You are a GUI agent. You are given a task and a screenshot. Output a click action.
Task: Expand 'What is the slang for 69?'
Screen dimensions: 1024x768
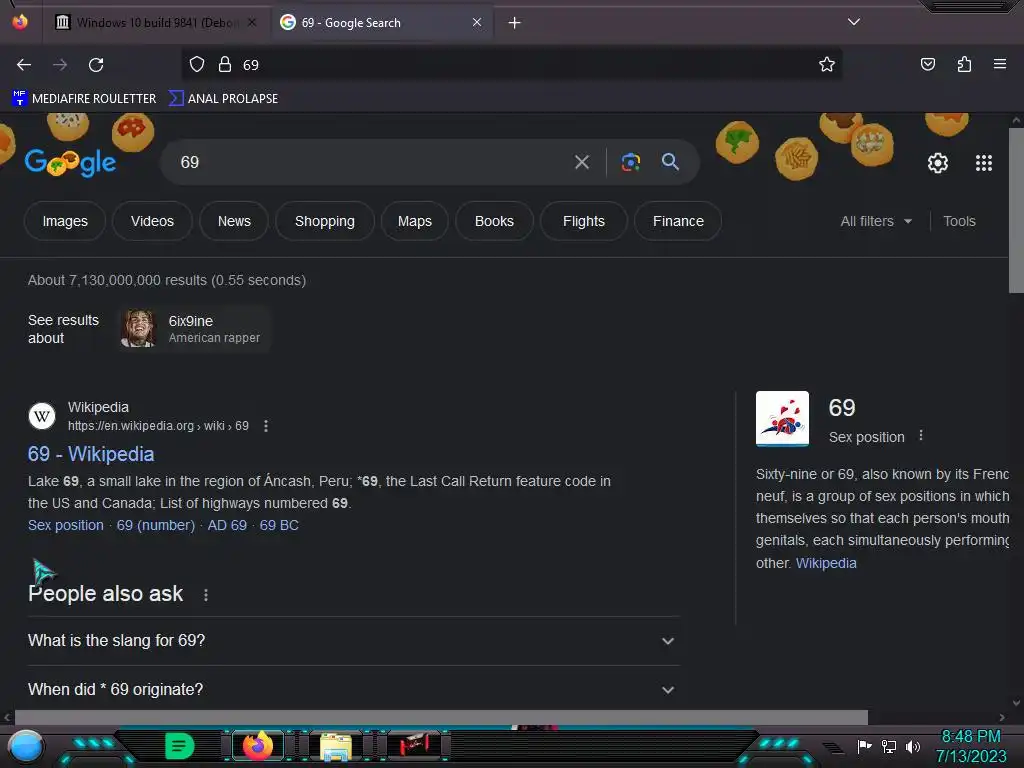(353, 641)
